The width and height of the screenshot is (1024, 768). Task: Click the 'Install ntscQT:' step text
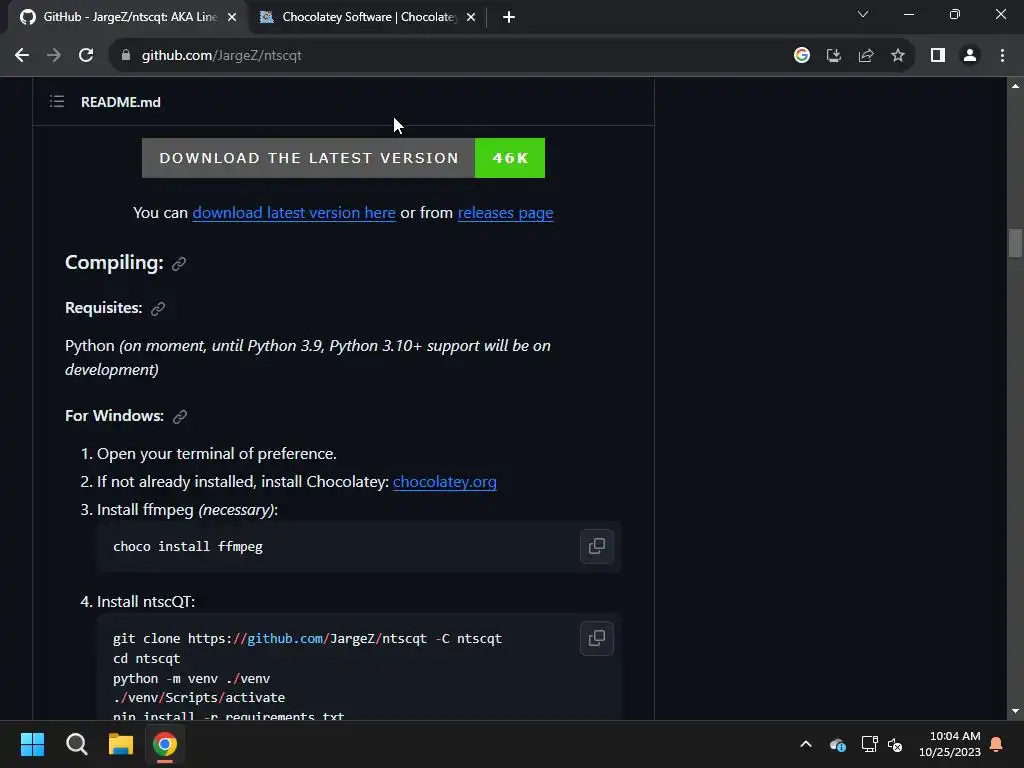pyautogui.click(x=146, y=601)
